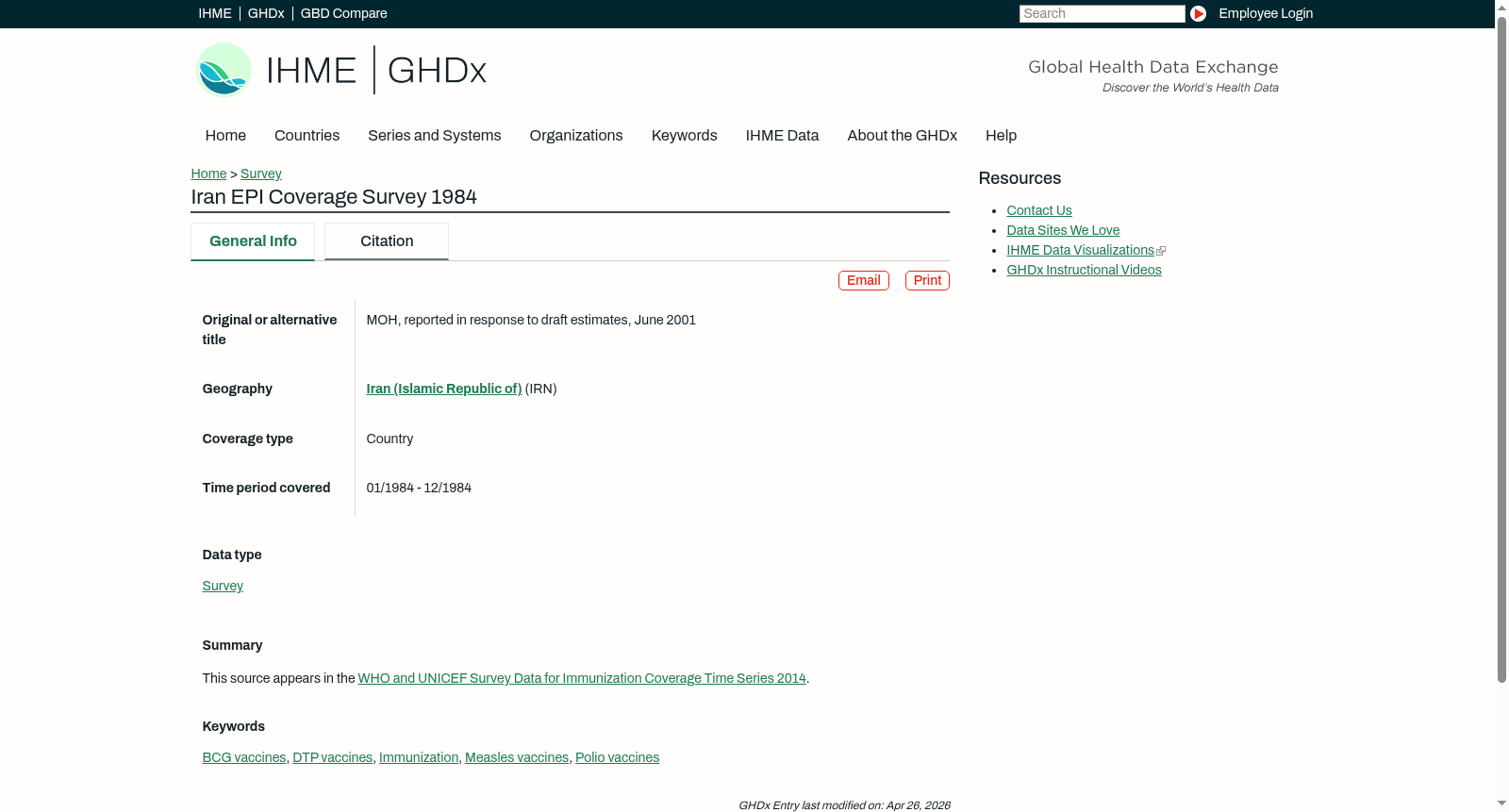Click the Survey breadcrumb link
Screen dimensions: 1509x812
pos(261,174)
